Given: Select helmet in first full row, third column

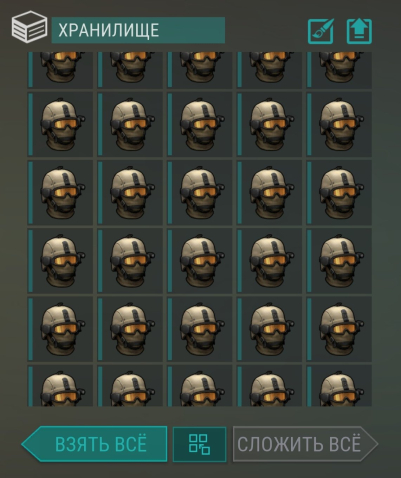Looking at the screenshot, I should [200, 124].
